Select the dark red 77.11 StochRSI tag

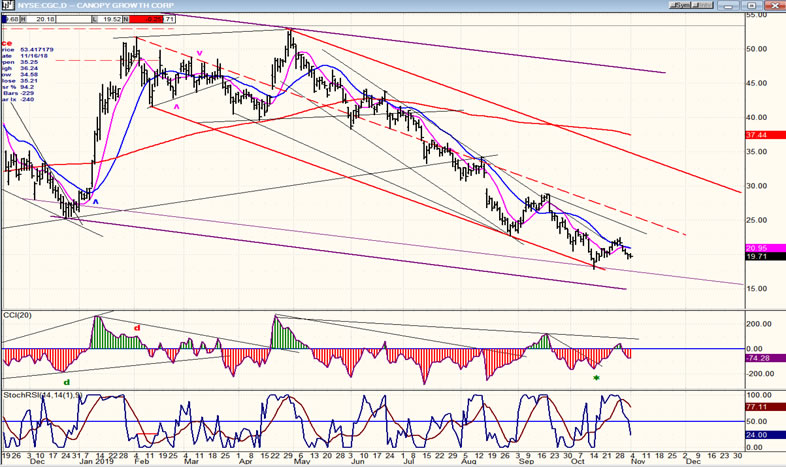tap(765, 407)
